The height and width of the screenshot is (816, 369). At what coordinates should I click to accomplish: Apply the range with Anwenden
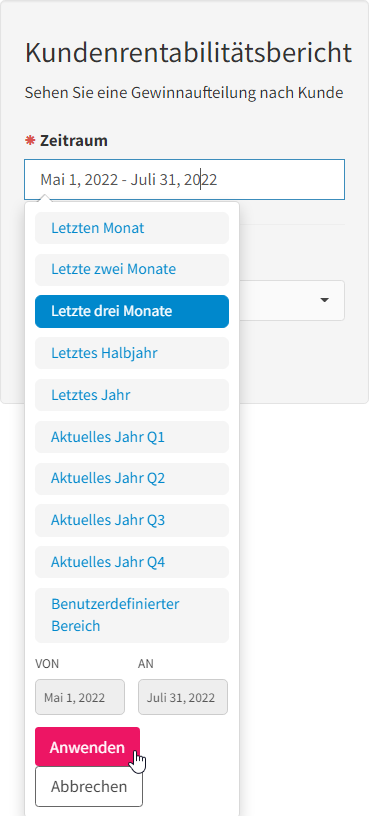pyautogui.click(x=87, y=747)
